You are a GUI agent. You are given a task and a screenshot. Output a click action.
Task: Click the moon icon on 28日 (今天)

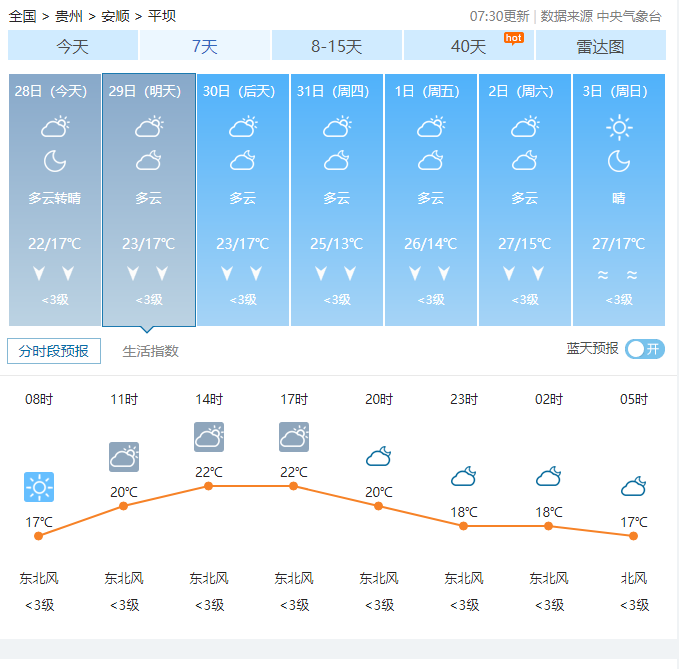click(55, 161)
